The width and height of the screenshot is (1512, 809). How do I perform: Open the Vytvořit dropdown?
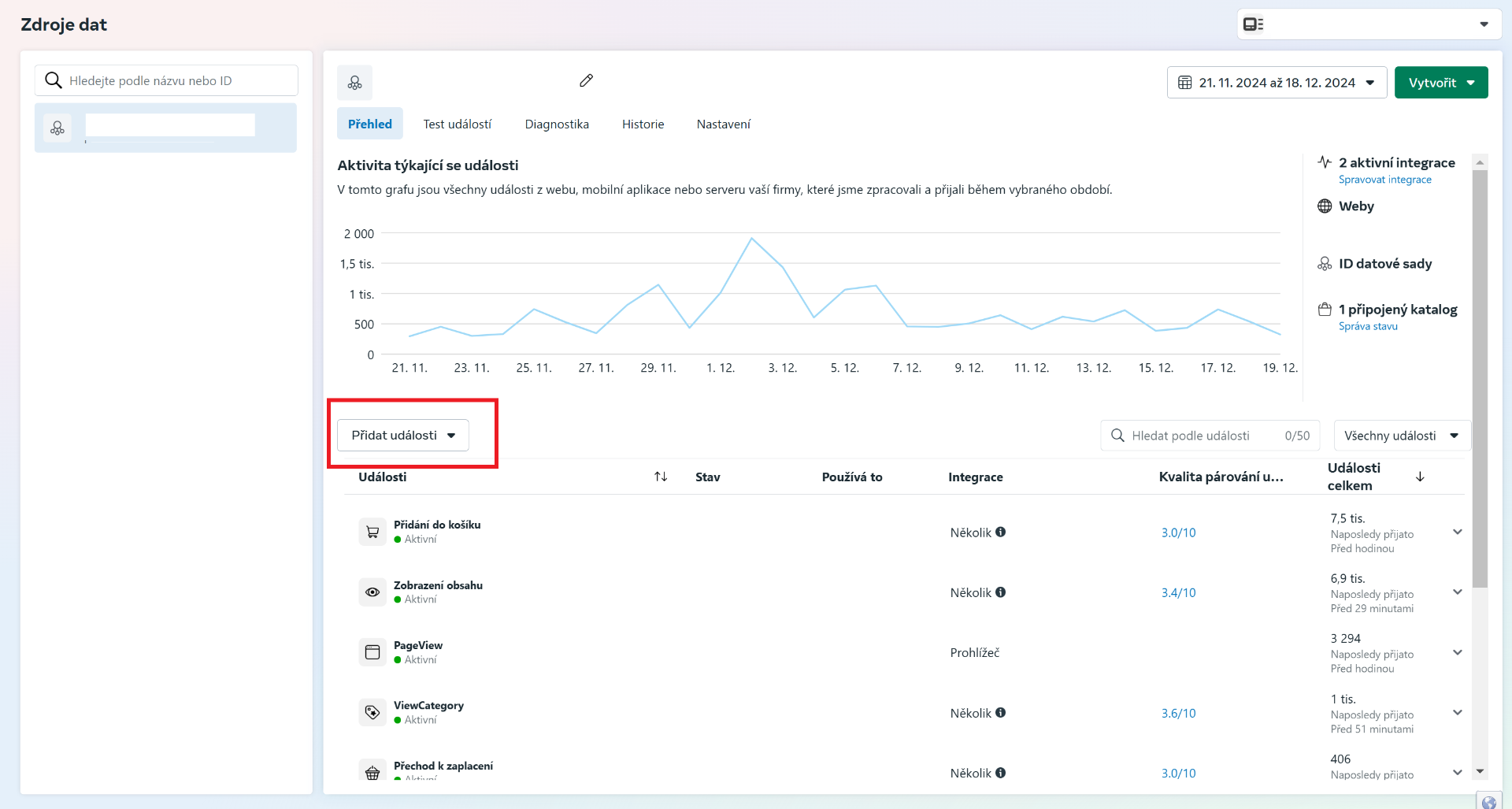click(1441, 83)
